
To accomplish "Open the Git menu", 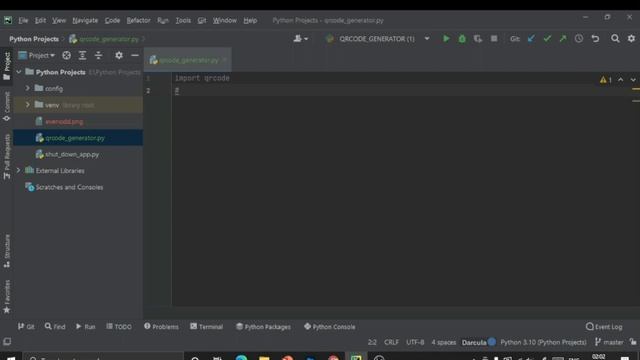I will click(x=202, y=20).
